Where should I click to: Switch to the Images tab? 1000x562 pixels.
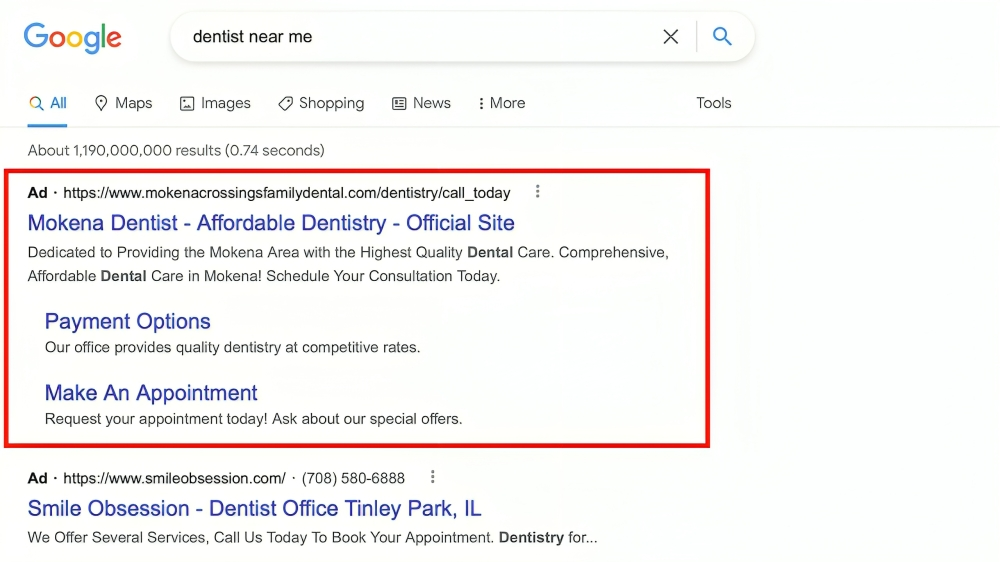point(215,103)
